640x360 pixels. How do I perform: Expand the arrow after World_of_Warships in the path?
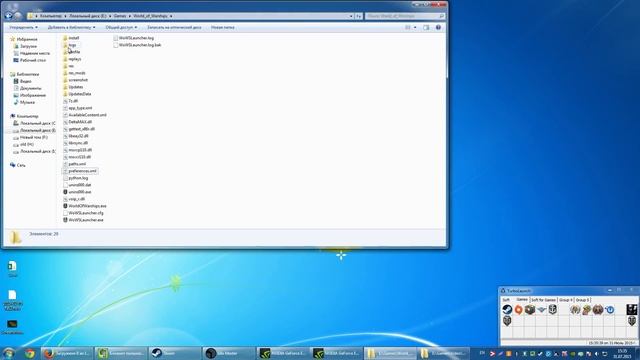[171, 16]
